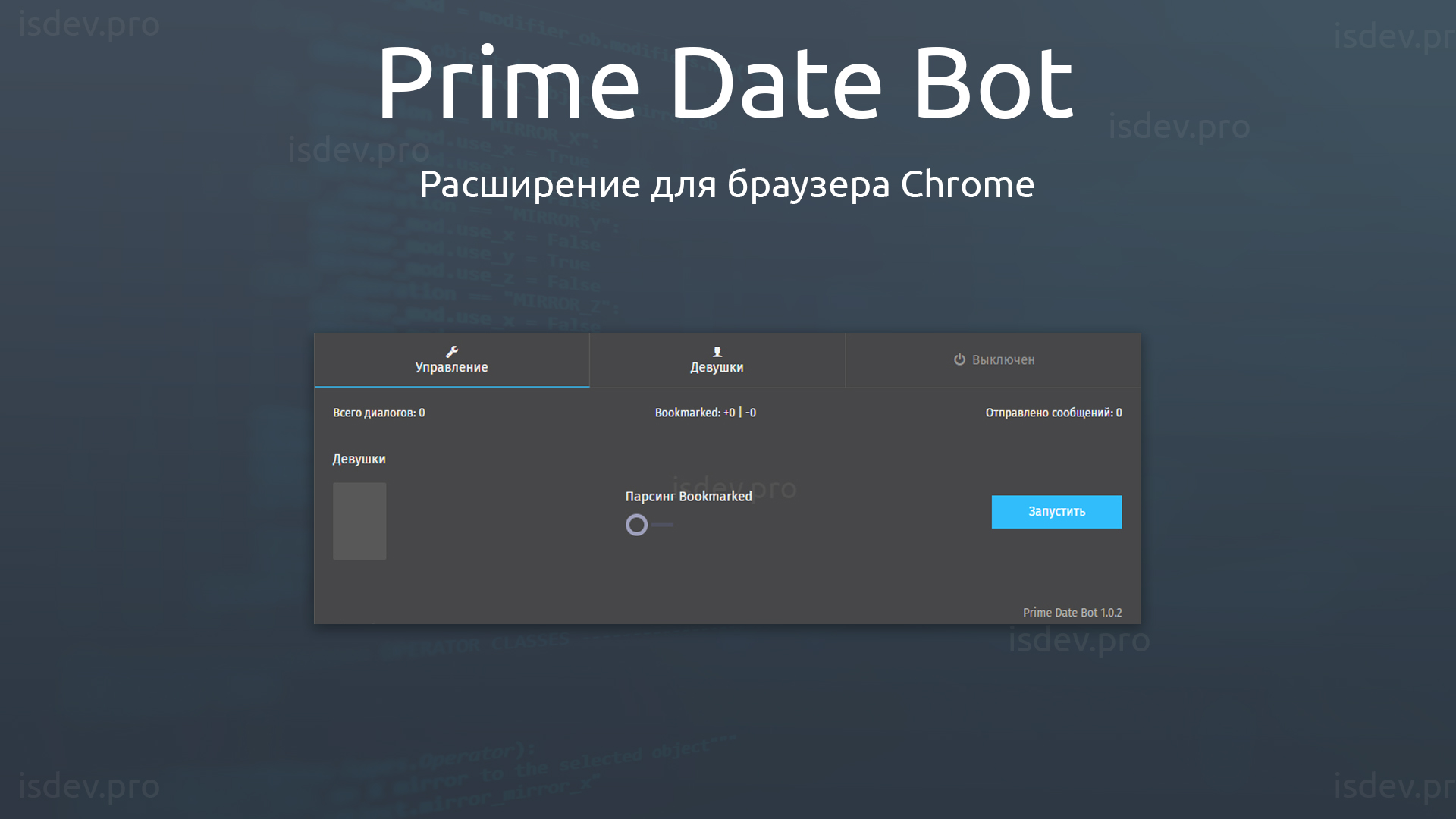Click the Bookmarked +0 | -0 counter
1456x819 pixels.
[x=705, y=413]
